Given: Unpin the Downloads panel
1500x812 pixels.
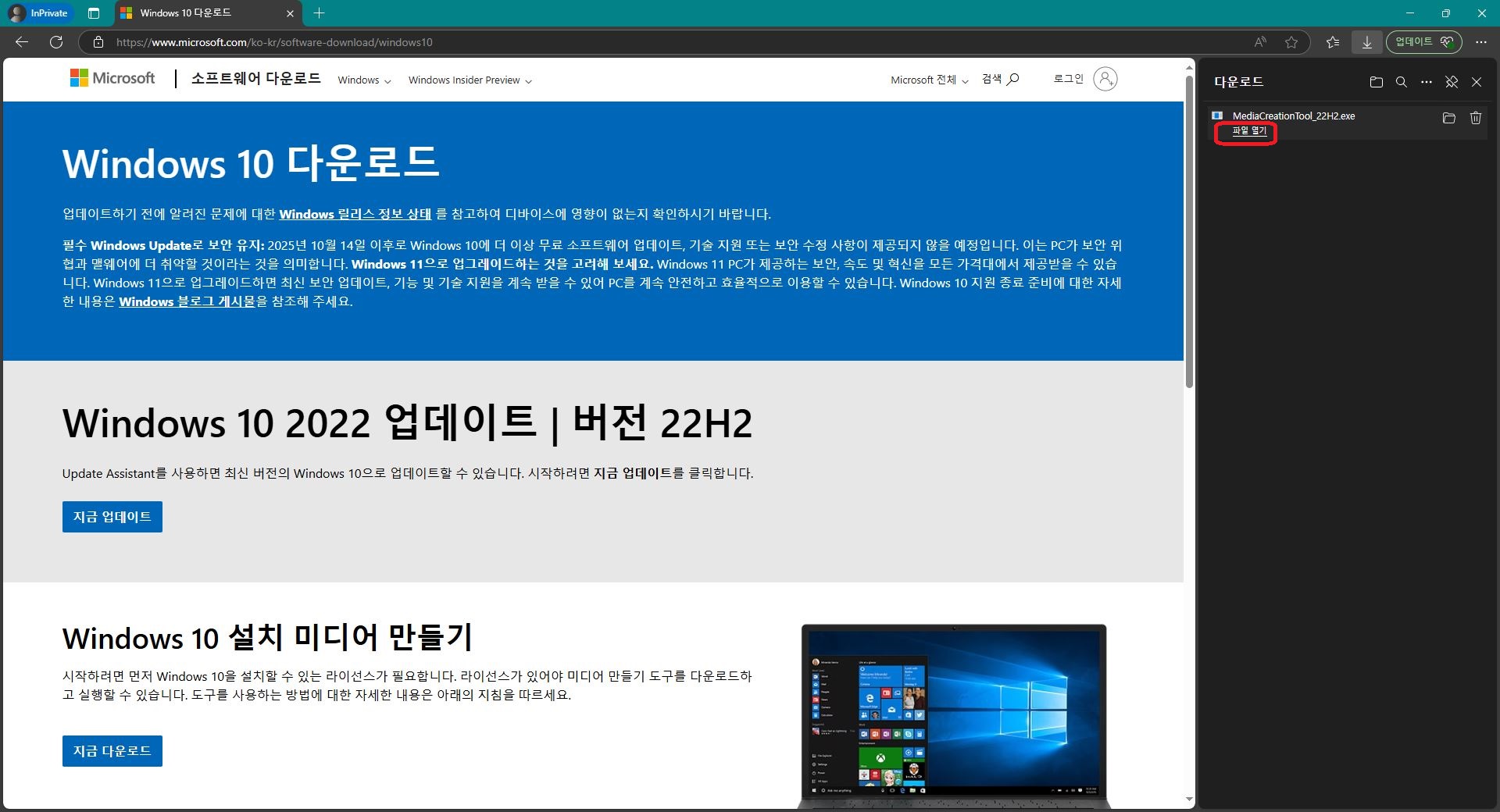Looking at the screenshot, I should pos(1452,82).
